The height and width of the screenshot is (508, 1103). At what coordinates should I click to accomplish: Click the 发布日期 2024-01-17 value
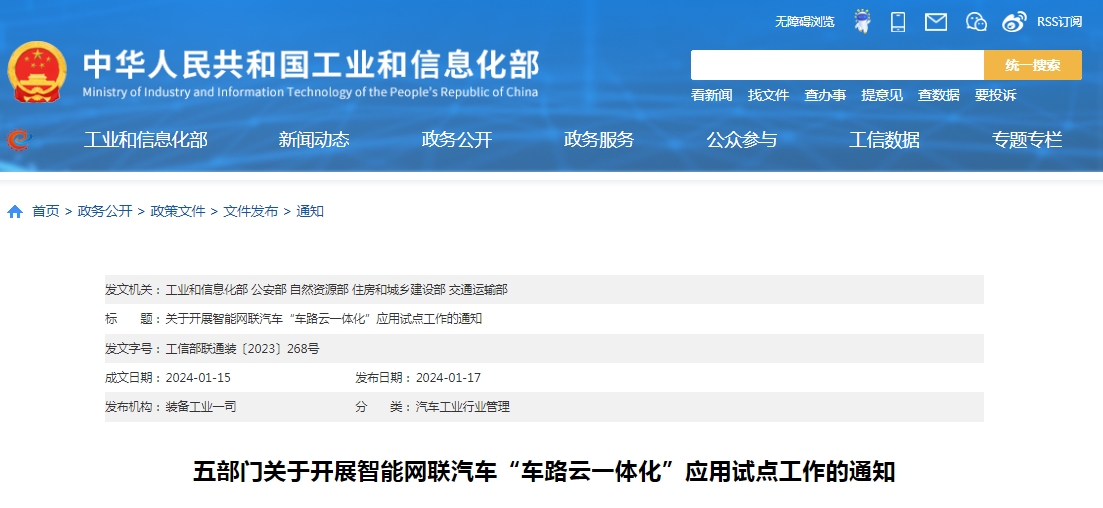[x=448, y=378]
